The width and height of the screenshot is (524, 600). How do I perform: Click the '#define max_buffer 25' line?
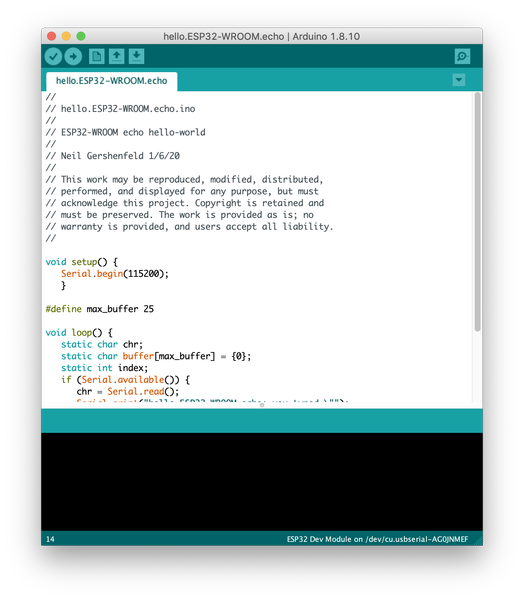pyautogui.click(x=100, y=309)
